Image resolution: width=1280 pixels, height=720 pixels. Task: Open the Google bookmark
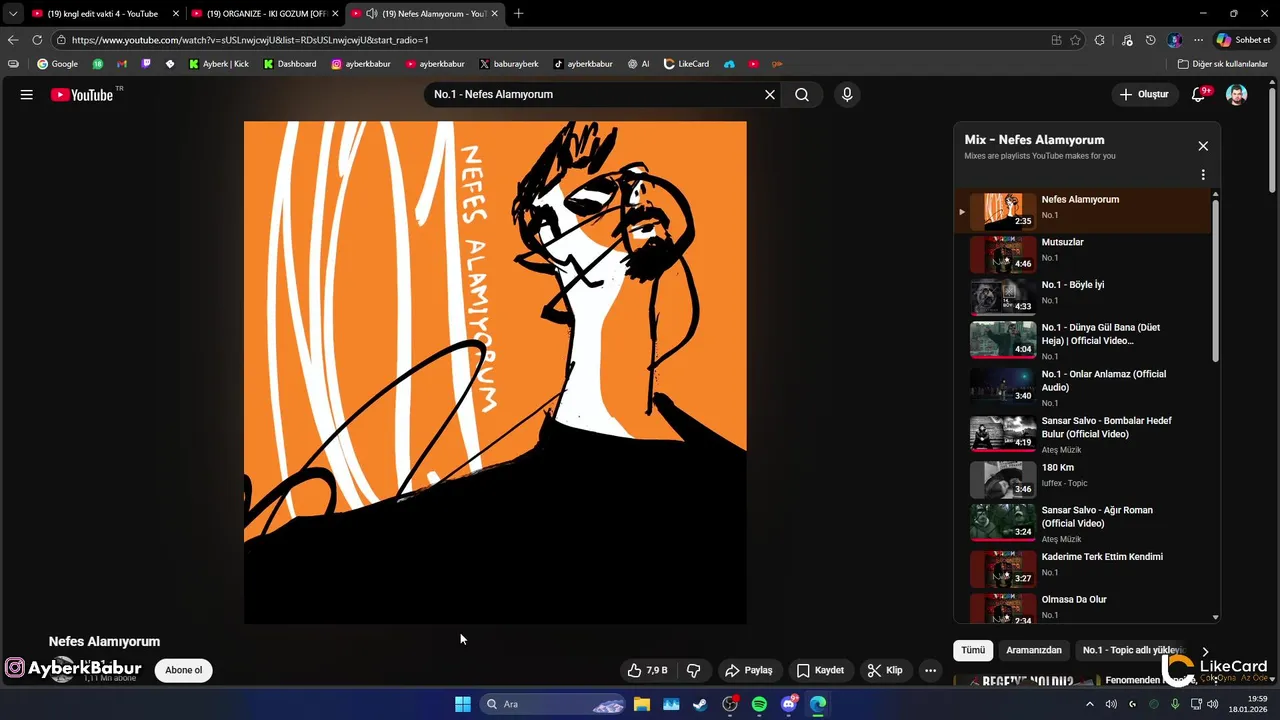(x=58, y=64)
